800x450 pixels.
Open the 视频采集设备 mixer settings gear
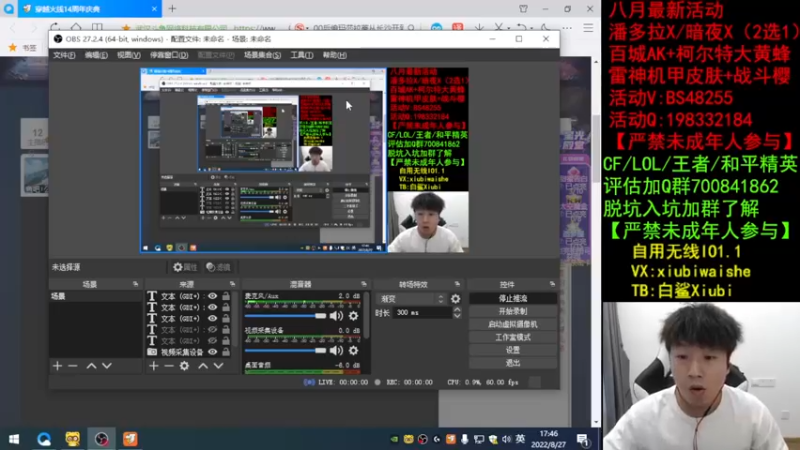(x=353, y=351)
